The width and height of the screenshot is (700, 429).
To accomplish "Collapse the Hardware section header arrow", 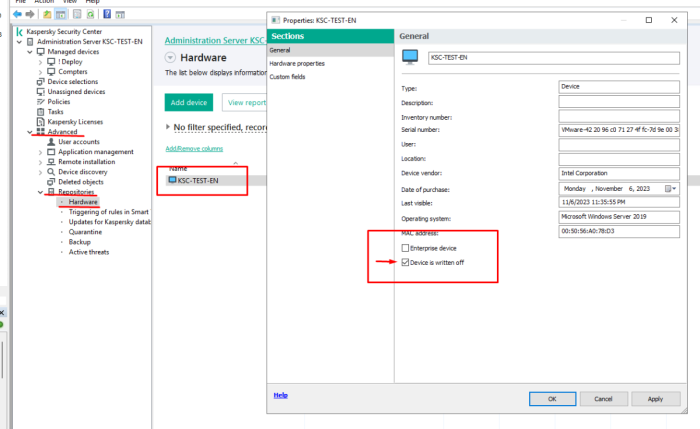I will (170, 58).
